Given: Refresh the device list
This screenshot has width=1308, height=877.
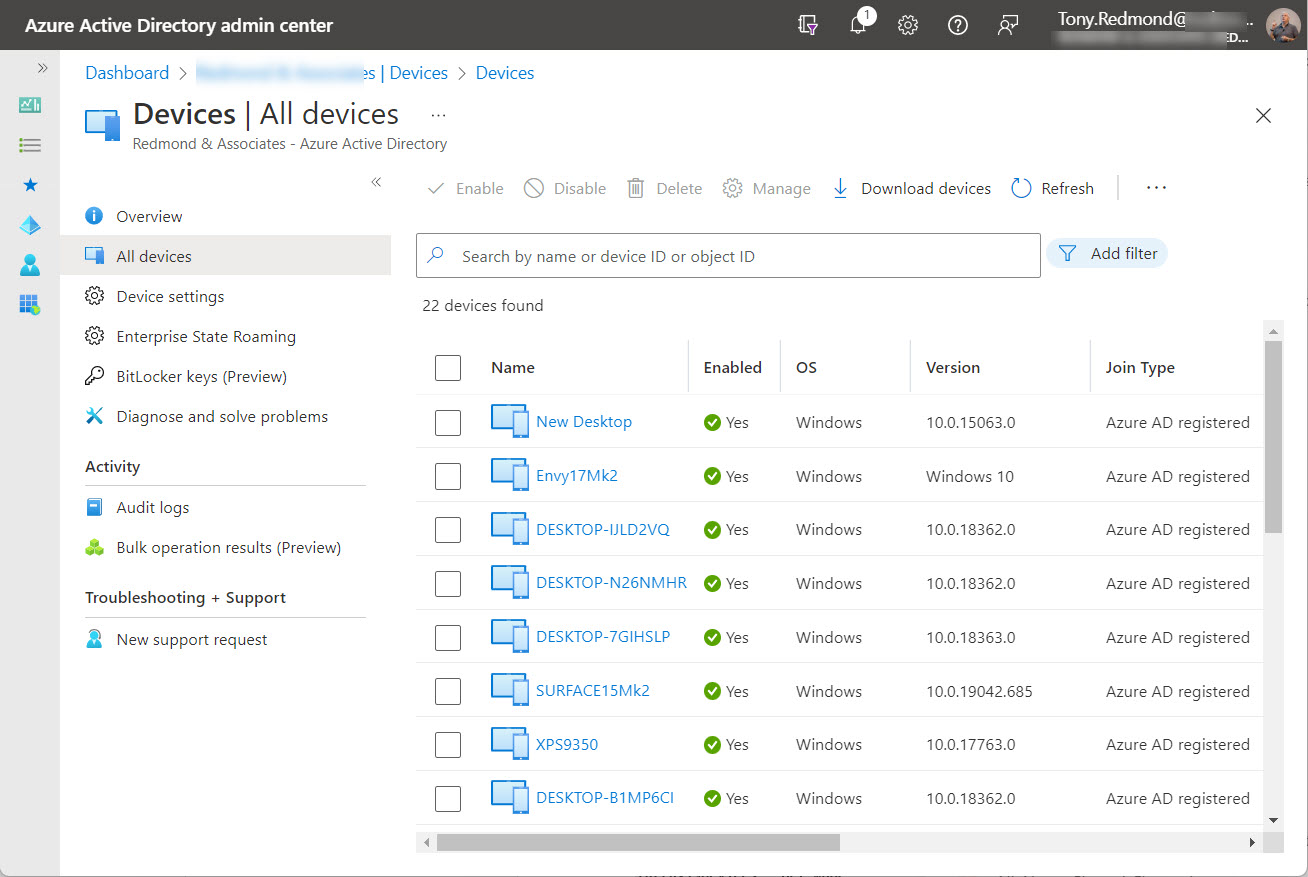Looking at the screenshot, I should point(1053,188).
